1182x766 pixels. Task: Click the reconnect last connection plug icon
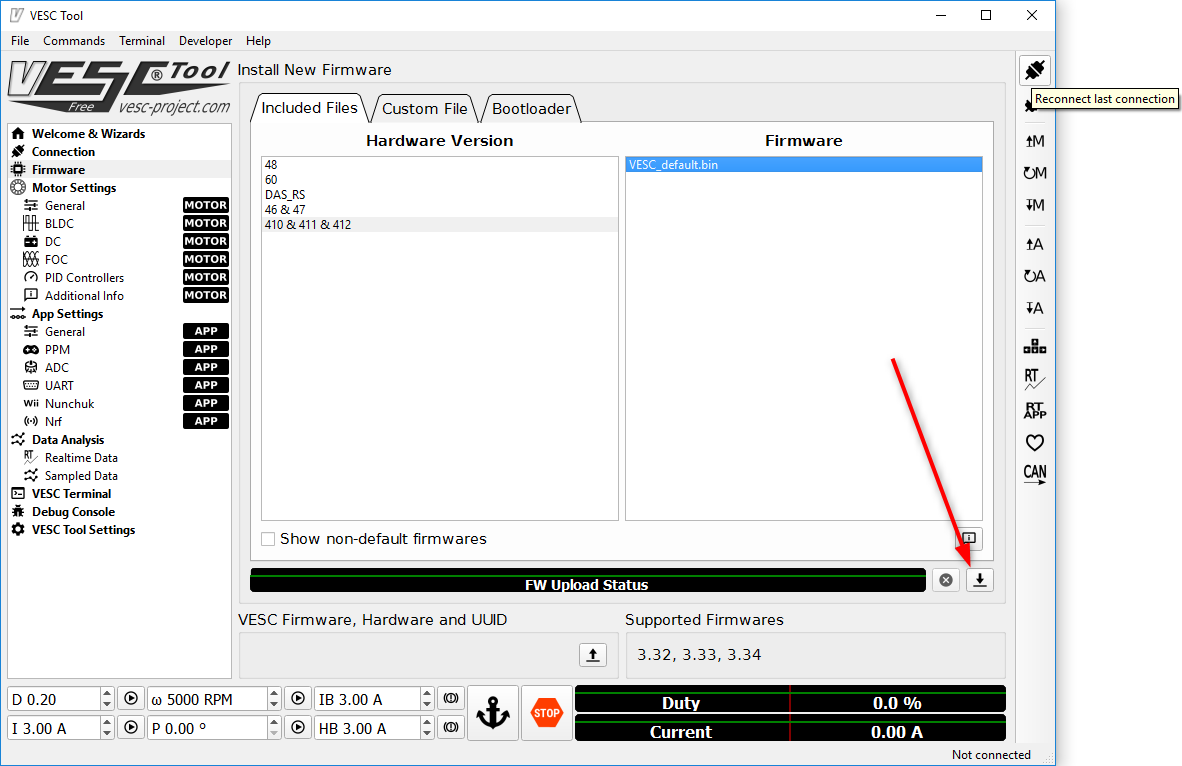(x=1034, y=70)
